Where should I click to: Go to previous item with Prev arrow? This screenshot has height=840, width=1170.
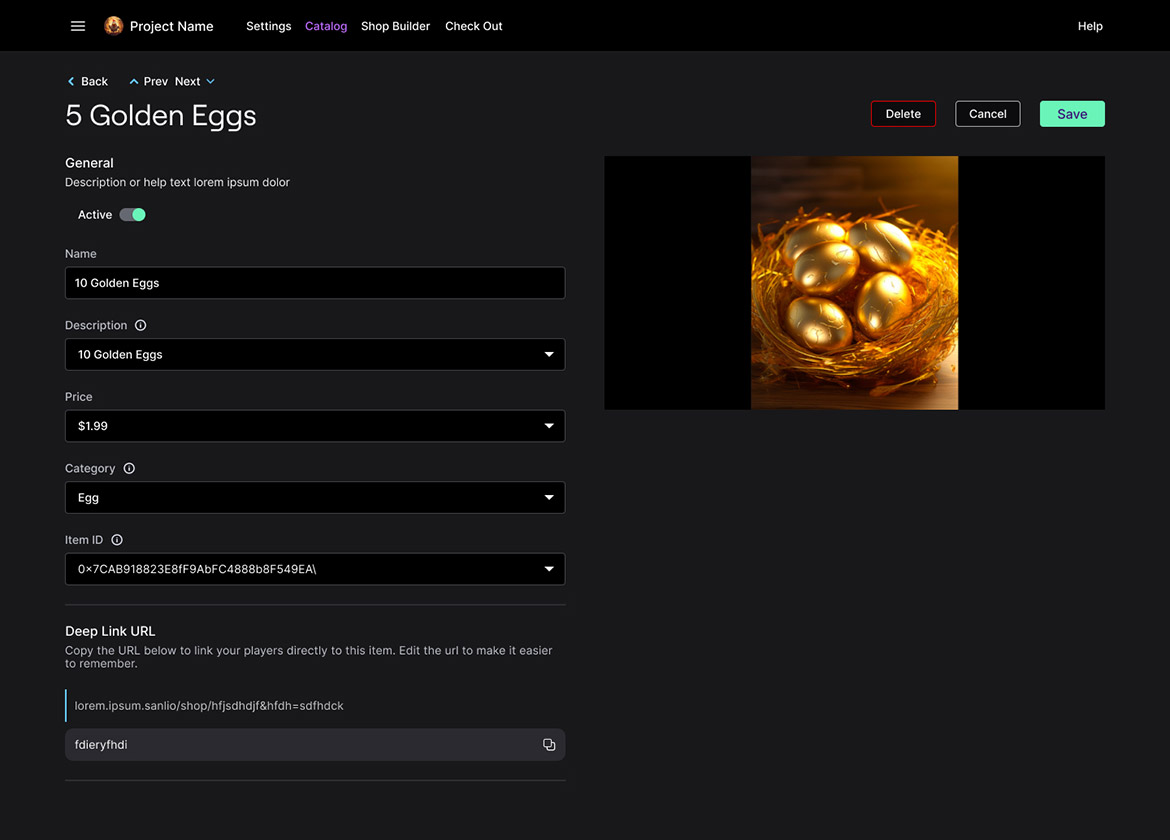[134, 82]
